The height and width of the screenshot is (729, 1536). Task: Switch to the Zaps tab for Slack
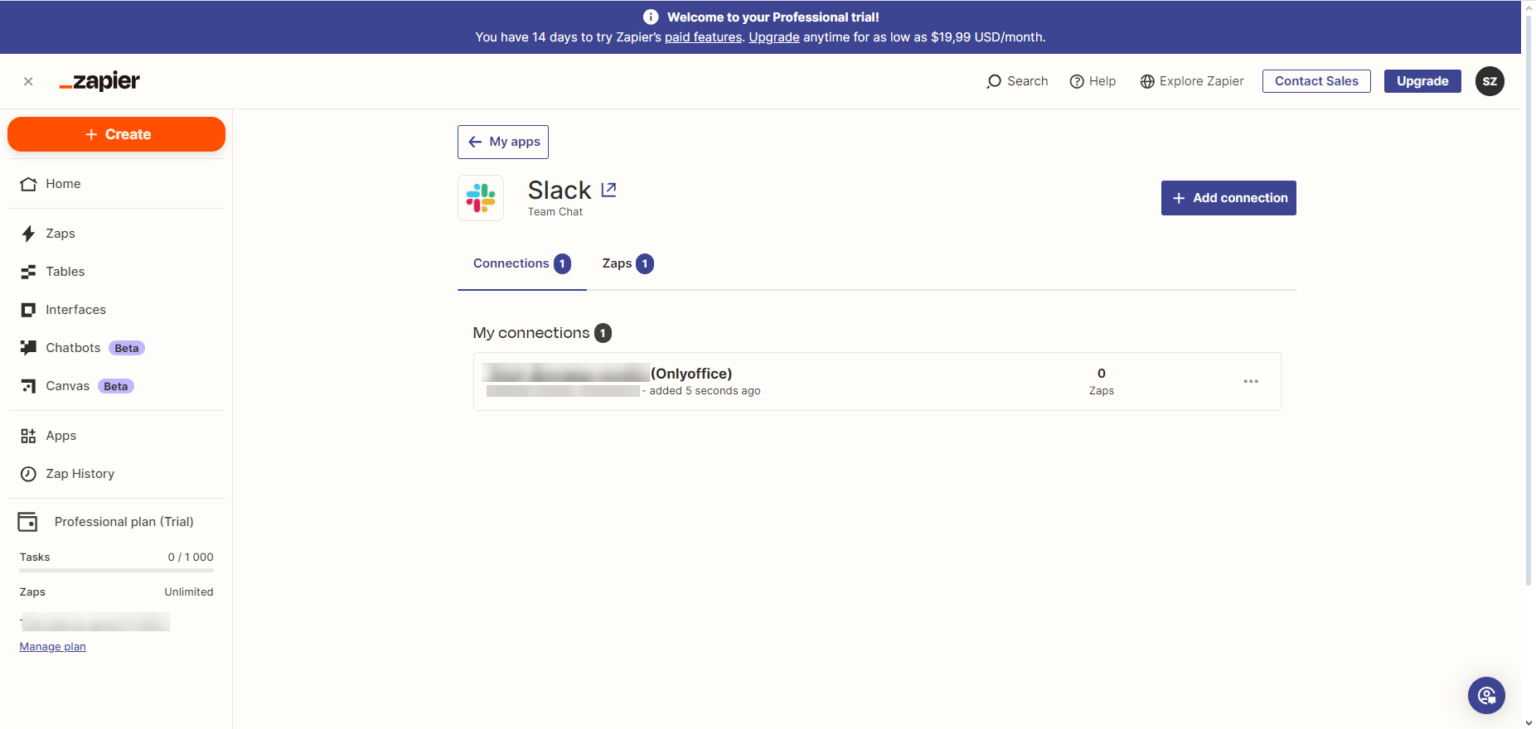[x=627, y=263]
